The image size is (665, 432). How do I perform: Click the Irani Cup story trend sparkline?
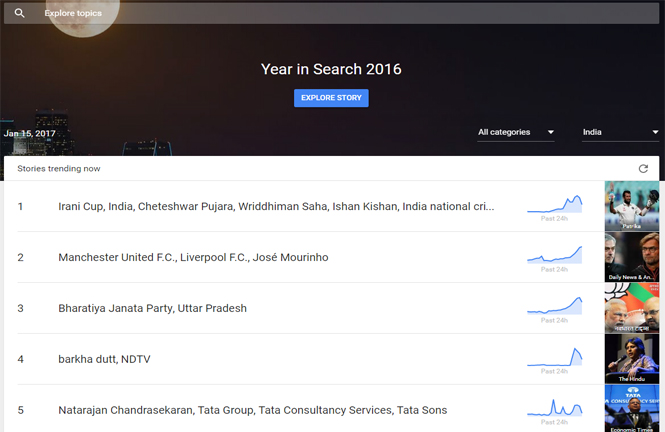(x=554, y=204)
